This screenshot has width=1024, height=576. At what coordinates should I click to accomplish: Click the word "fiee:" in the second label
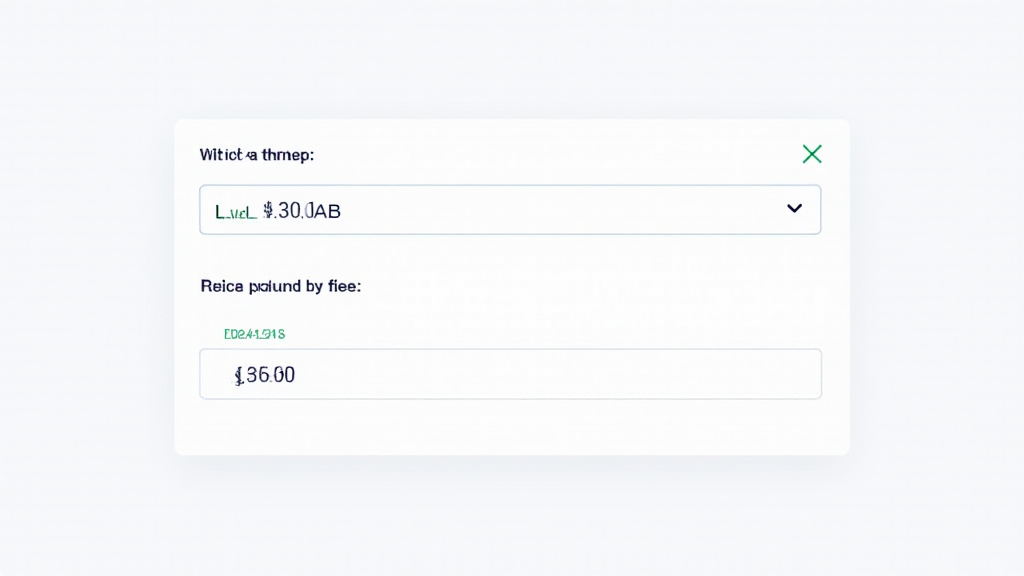[342, 286]
